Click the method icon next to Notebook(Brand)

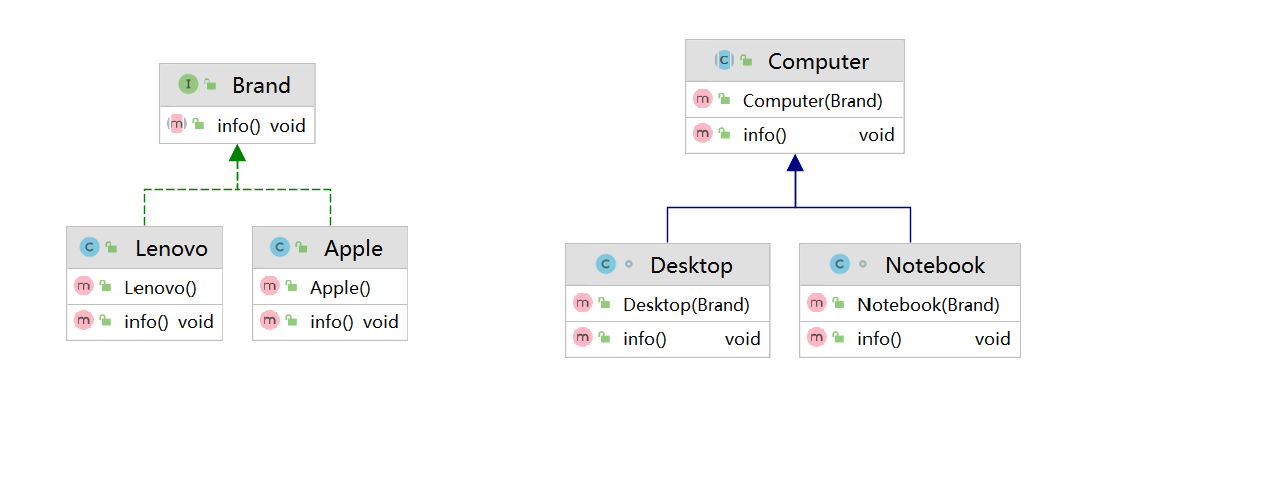[x=817, y=304]
